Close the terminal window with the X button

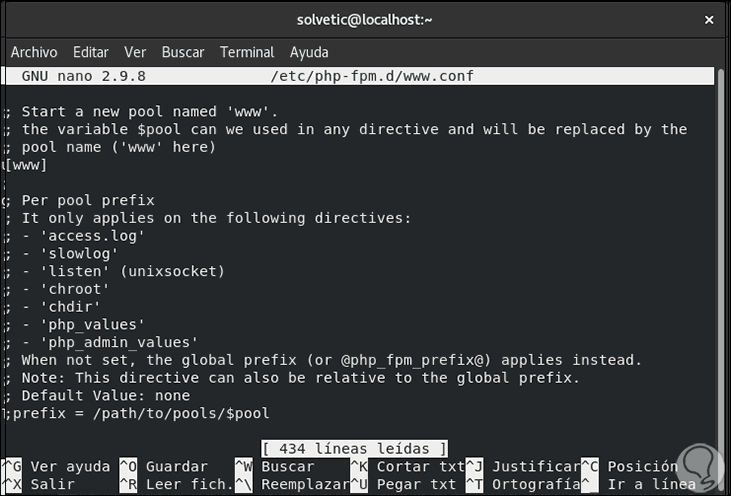[x=708, y=19]
